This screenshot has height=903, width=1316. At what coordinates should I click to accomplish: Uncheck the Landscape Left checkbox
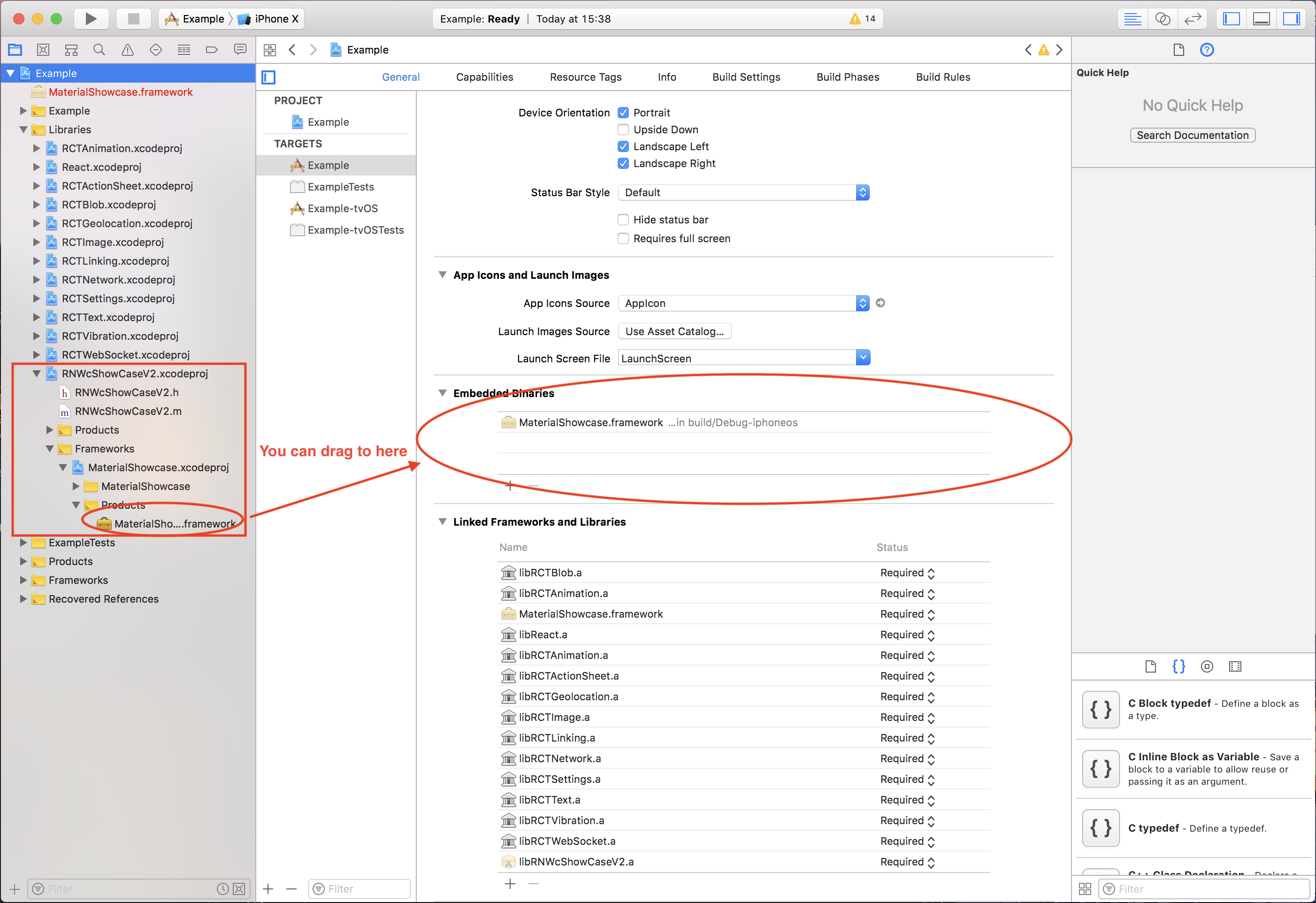[623, 146]
